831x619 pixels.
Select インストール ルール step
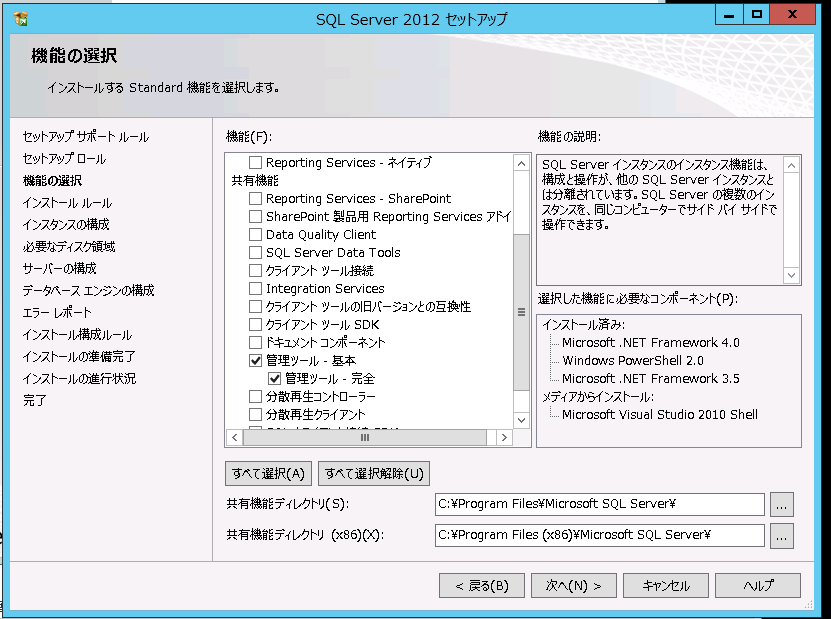pyautogui.click(x=67, y=203)
